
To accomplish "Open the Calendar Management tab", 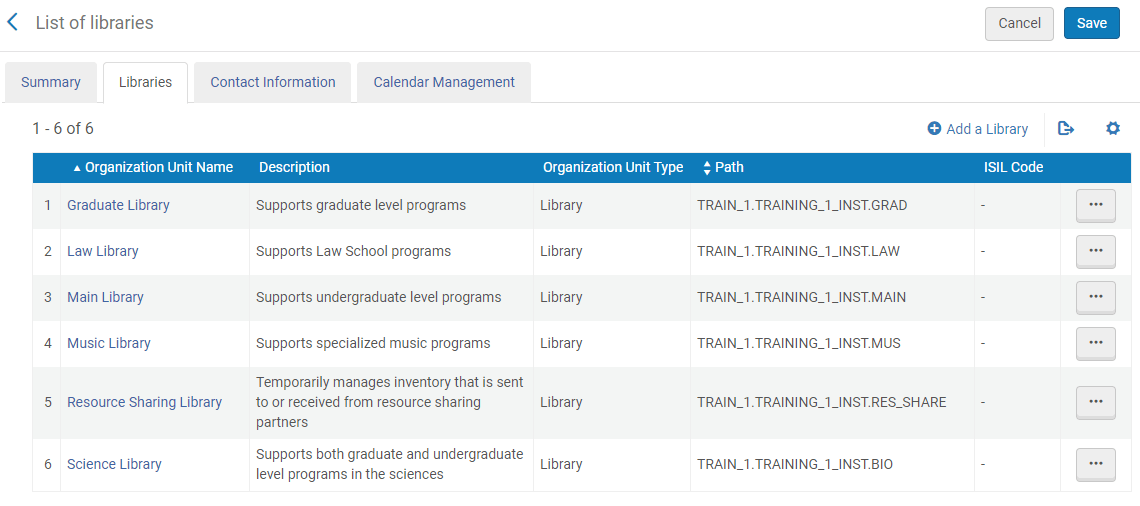I will click(443, 82).
